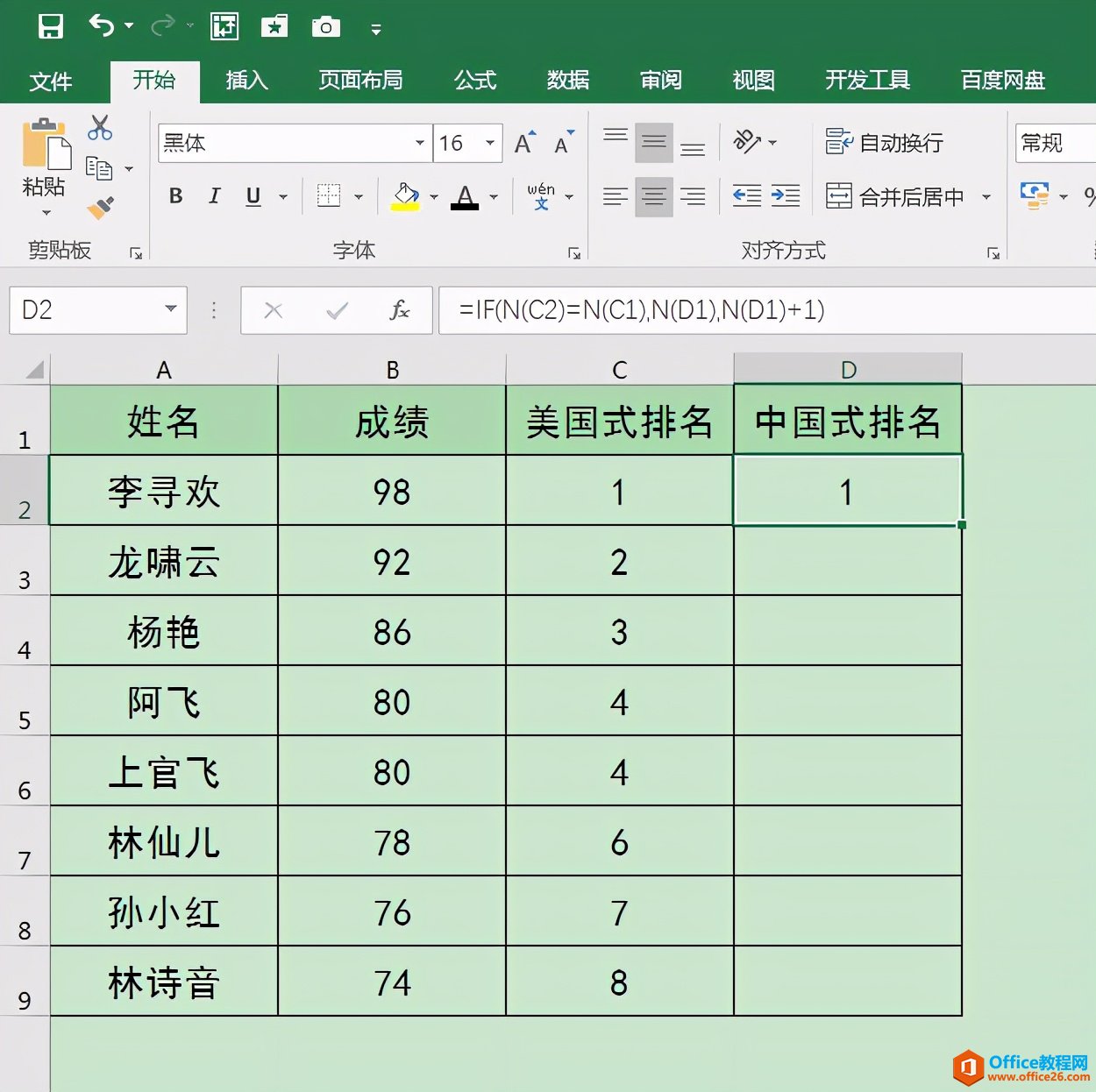Toggle 自动换行 wrap text
1096x1092 pixels.
pos(885,142)
